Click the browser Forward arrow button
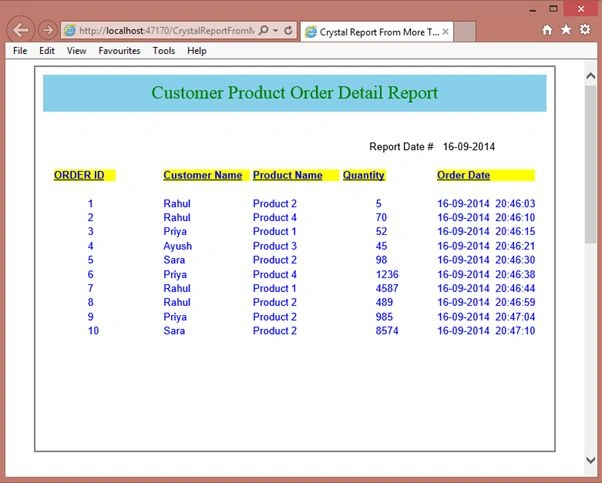 tap(47, 30)
